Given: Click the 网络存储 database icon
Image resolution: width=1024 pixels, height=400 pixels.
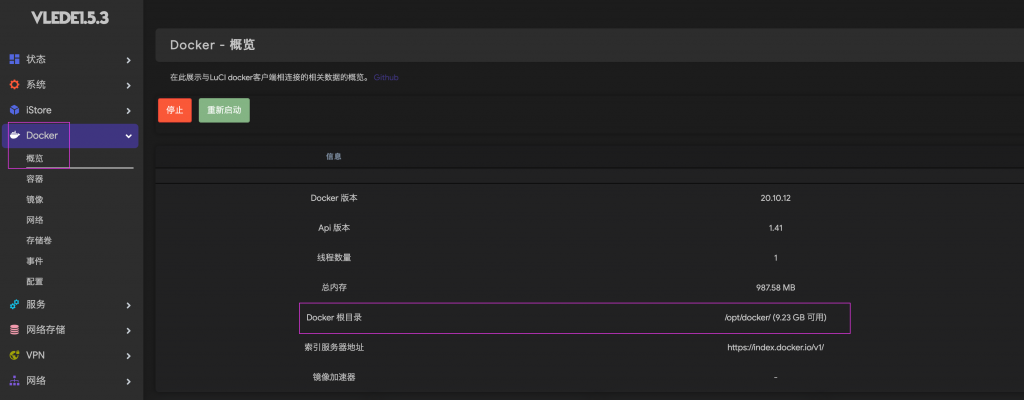Looking at the screenshot, I should (14, 330).
